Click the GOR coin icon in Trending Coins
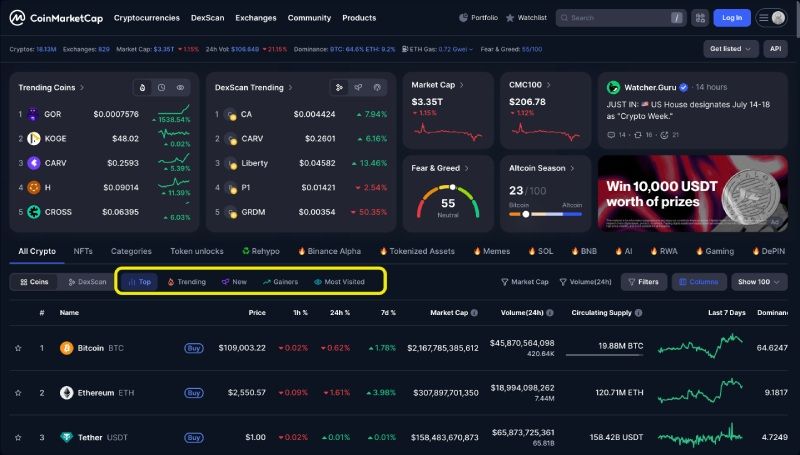Screen dimensions: 800x455 coord(33,114)
